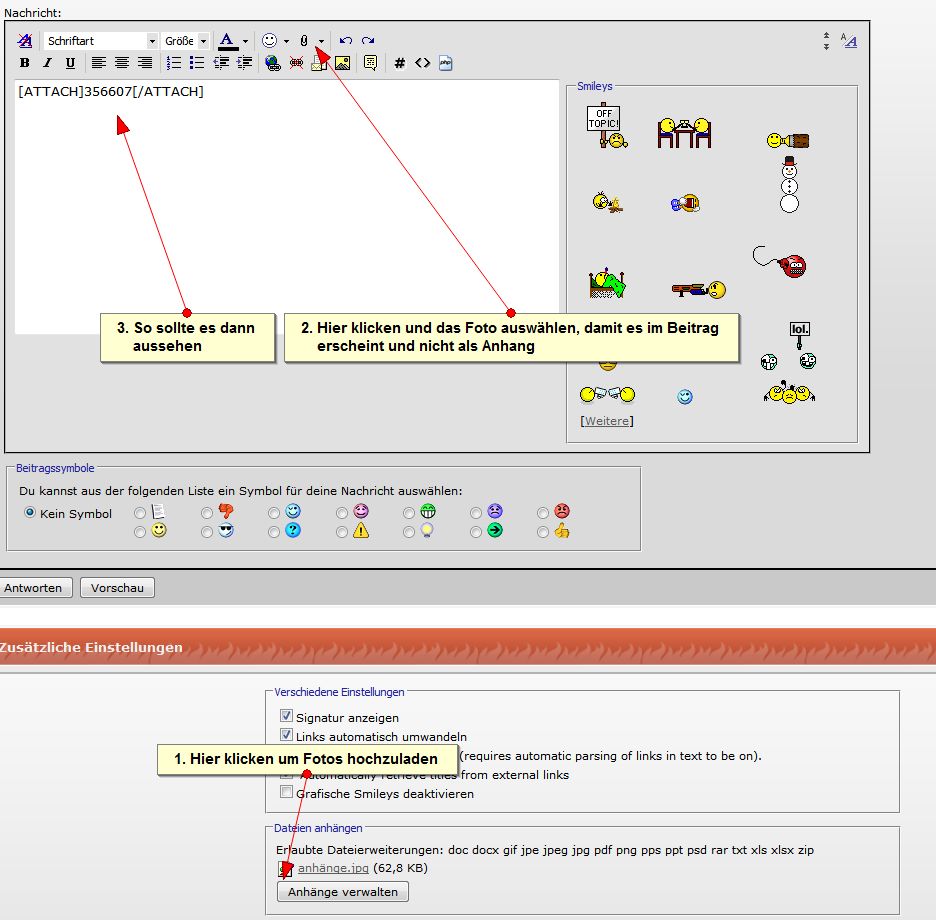936x920 pixels.
Task: Increase the text indent
Action: coord(244,63)
